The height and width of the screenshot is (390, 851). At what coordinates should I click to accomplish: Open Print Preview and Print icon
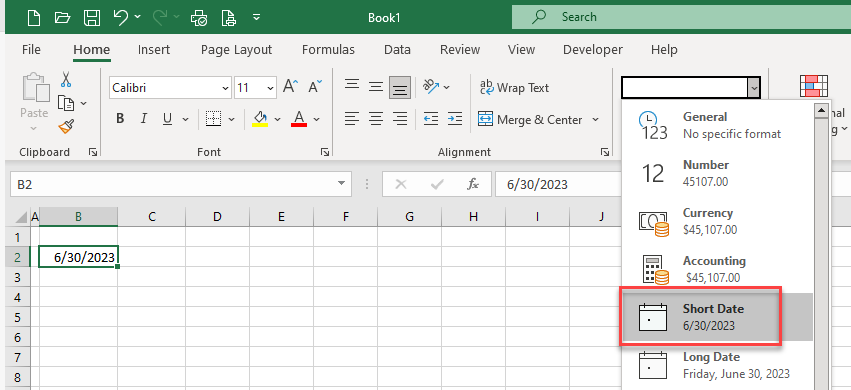click(x=199, y=18)
